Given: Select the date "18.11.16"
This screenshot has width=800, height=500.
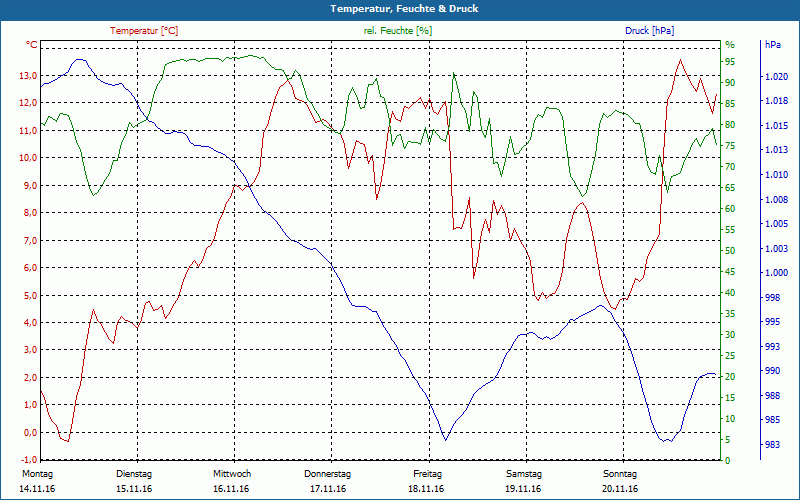Looking at the screenshot, I should click(x=426, y=489).
